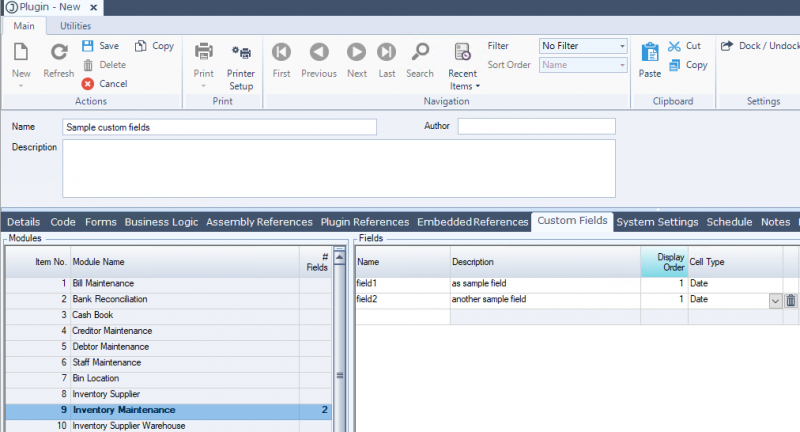The height and width of the screenshot is (432, 800).
Task: Click the red Cancel button
Action: point(88,84)
